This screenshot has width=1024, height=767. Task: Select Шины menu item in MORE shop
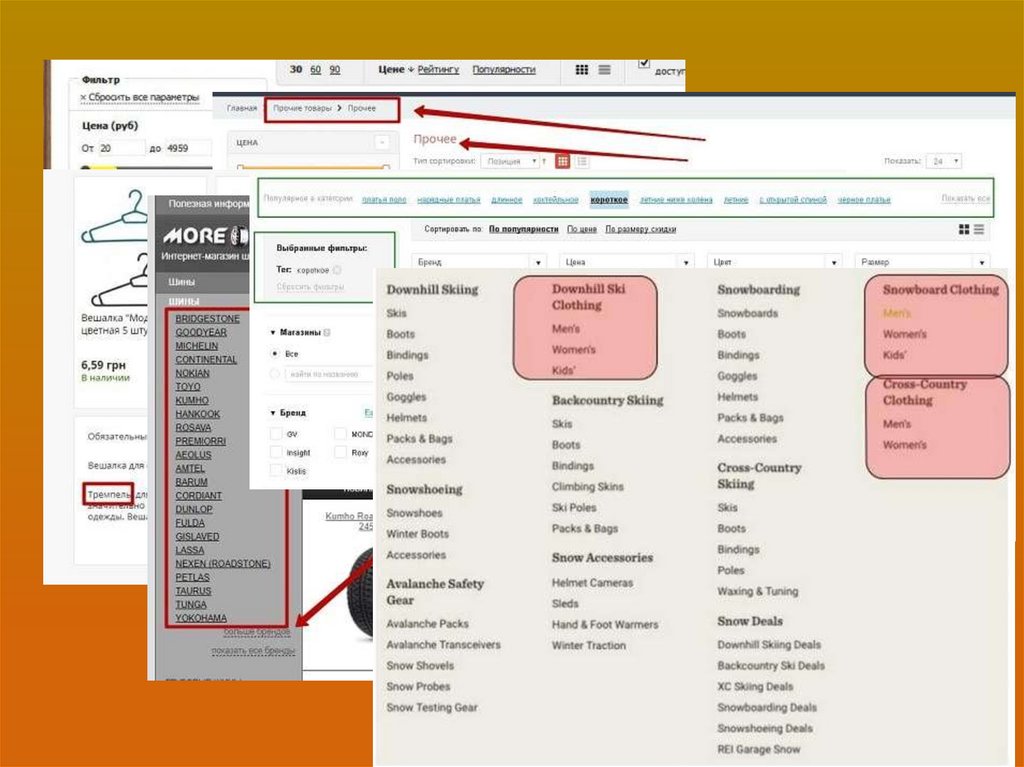182,282
